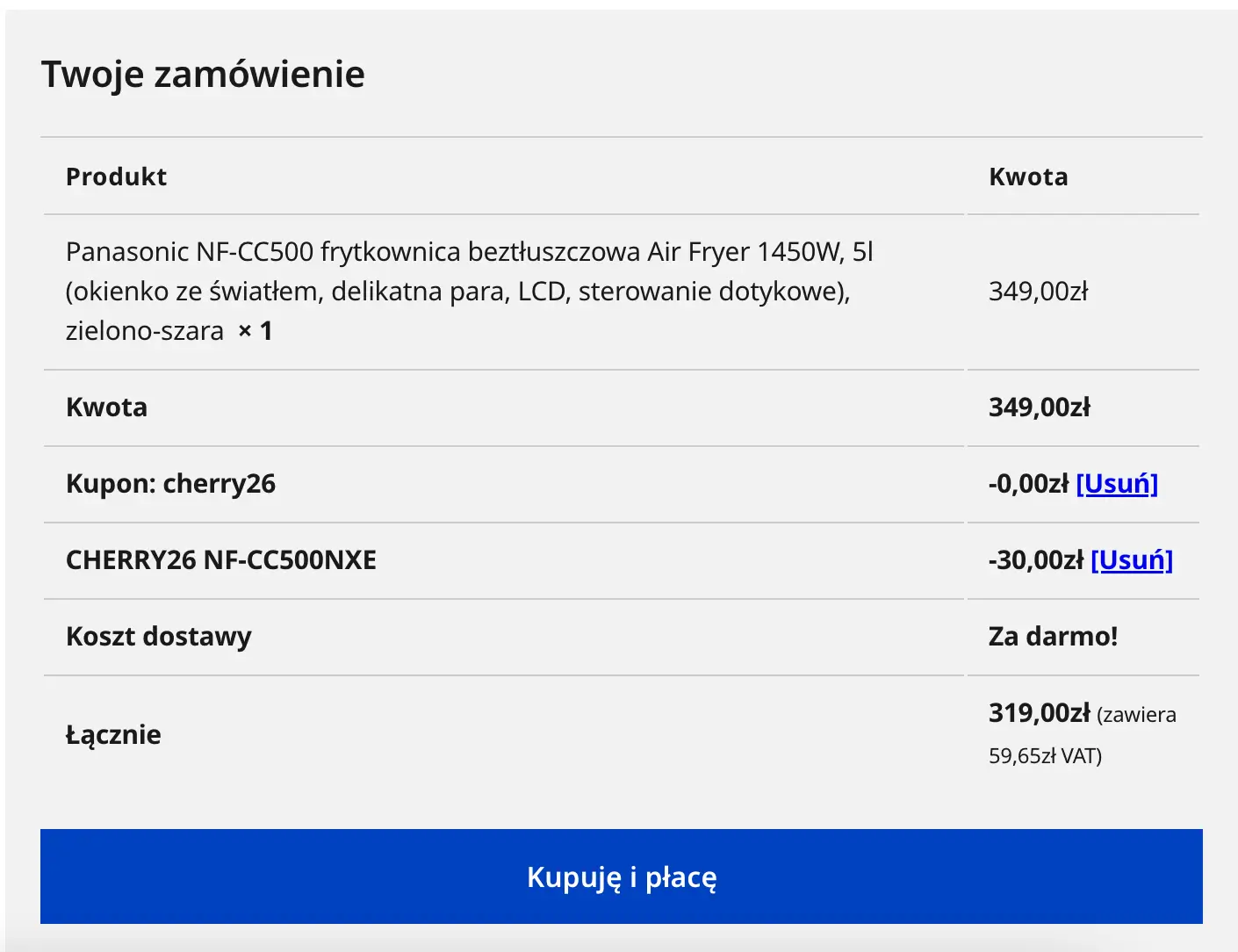
Task: Click the Kwota column header
Action: (x=1028, y=177)
